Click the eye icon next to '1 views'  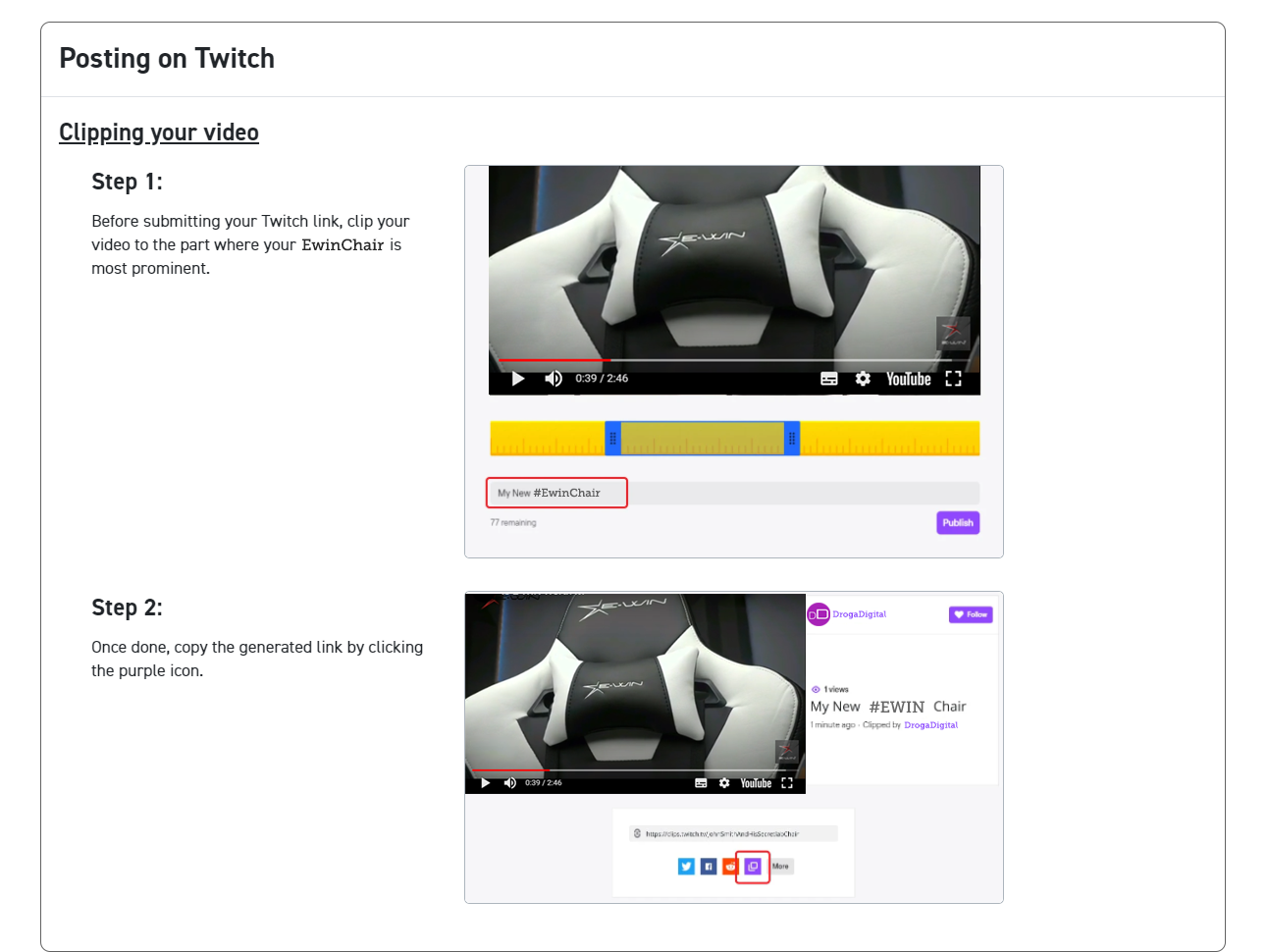[816, 690]
